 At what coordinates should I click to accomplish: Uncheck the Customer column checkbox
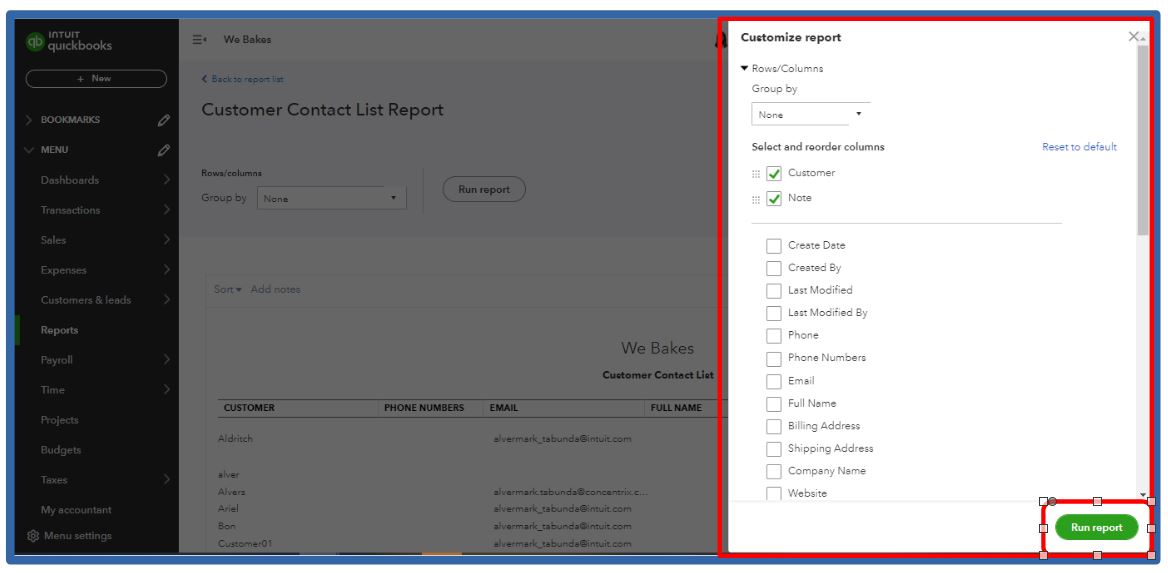click(x=774, y=174)
